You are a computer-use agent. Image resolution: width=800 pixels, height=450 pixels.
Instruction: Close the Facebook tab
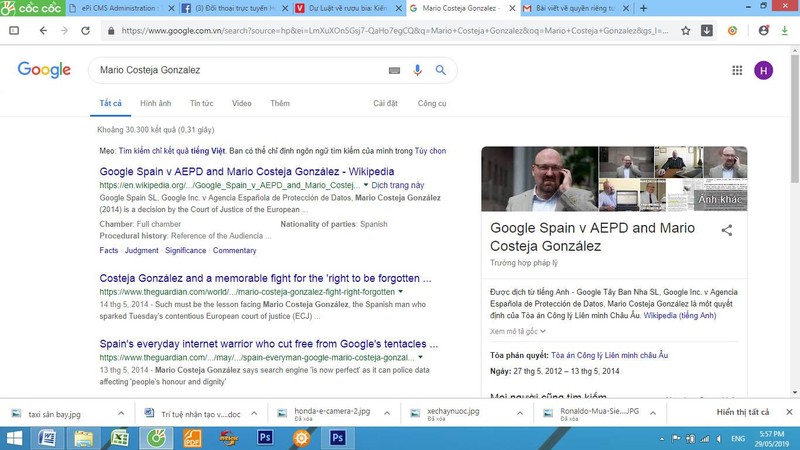[x=285, y=8]
